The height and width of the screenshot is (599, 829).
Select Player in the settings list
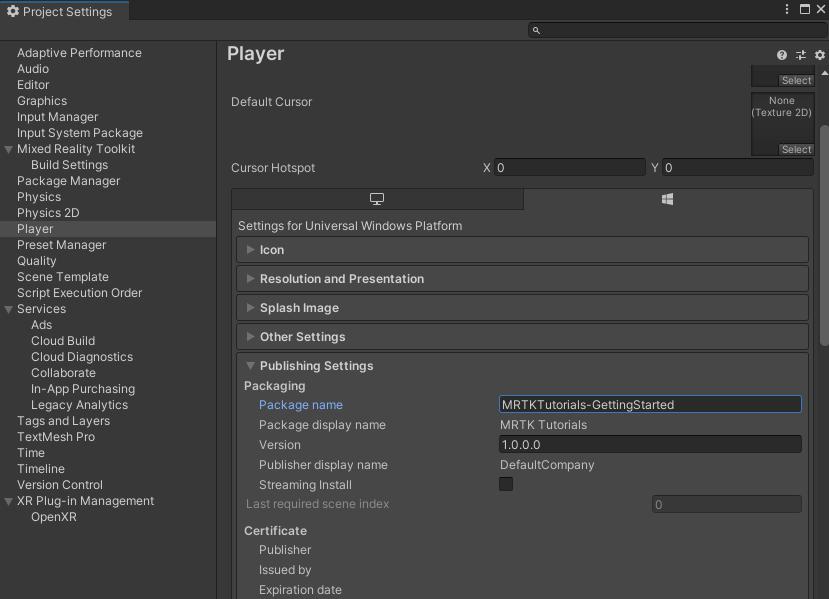108,229
